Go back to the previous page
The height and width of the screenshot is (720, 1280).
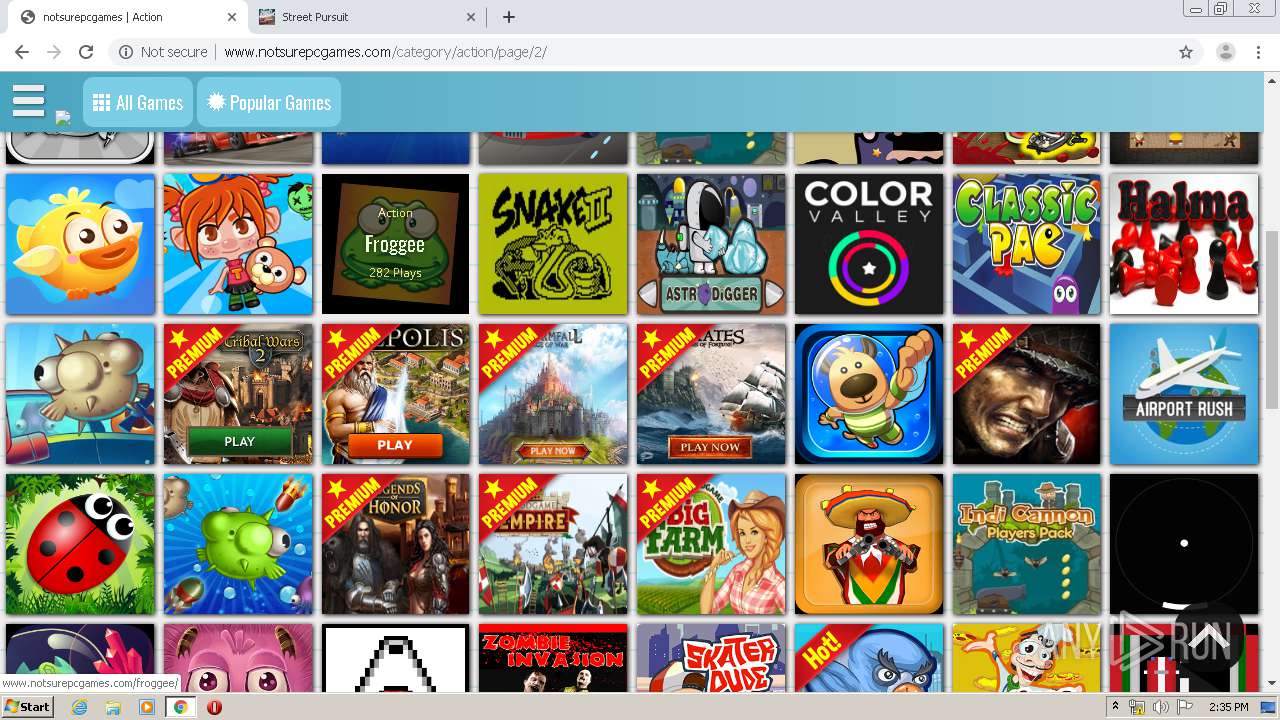coord(22,52)
